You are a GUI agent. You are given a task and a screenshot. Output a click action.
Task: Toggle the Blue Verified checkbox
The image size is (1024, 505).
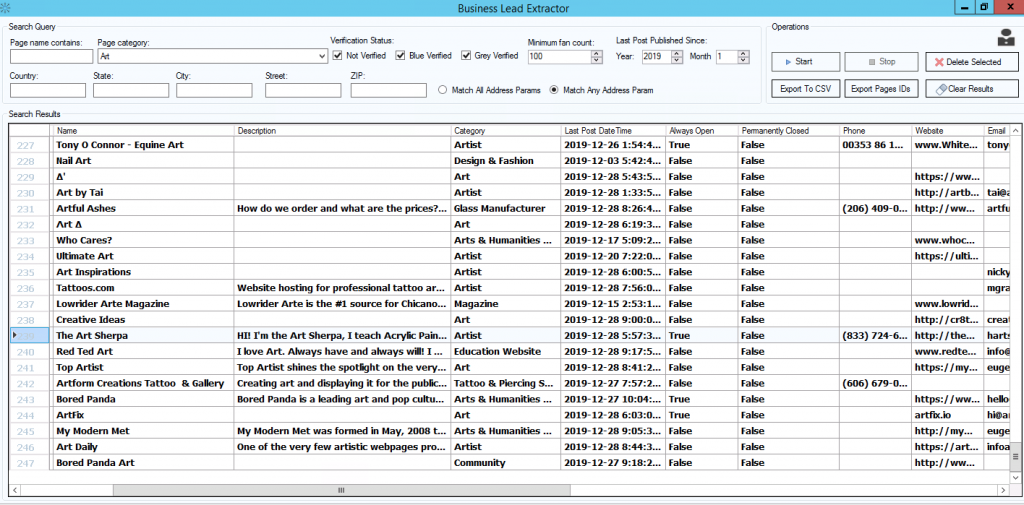(x=400, y=56)
